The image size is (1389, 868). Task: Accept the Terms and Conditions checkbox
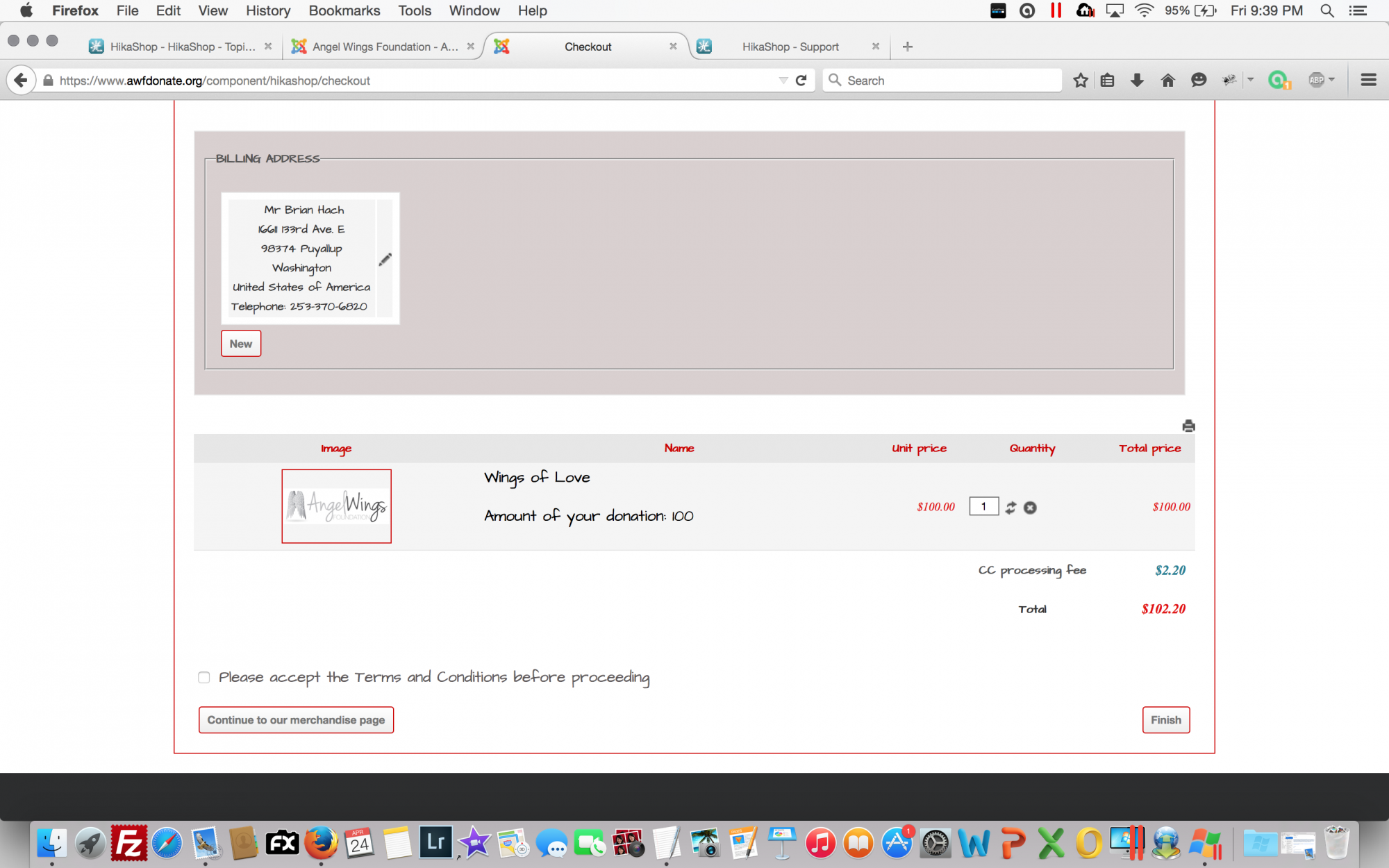203,677
